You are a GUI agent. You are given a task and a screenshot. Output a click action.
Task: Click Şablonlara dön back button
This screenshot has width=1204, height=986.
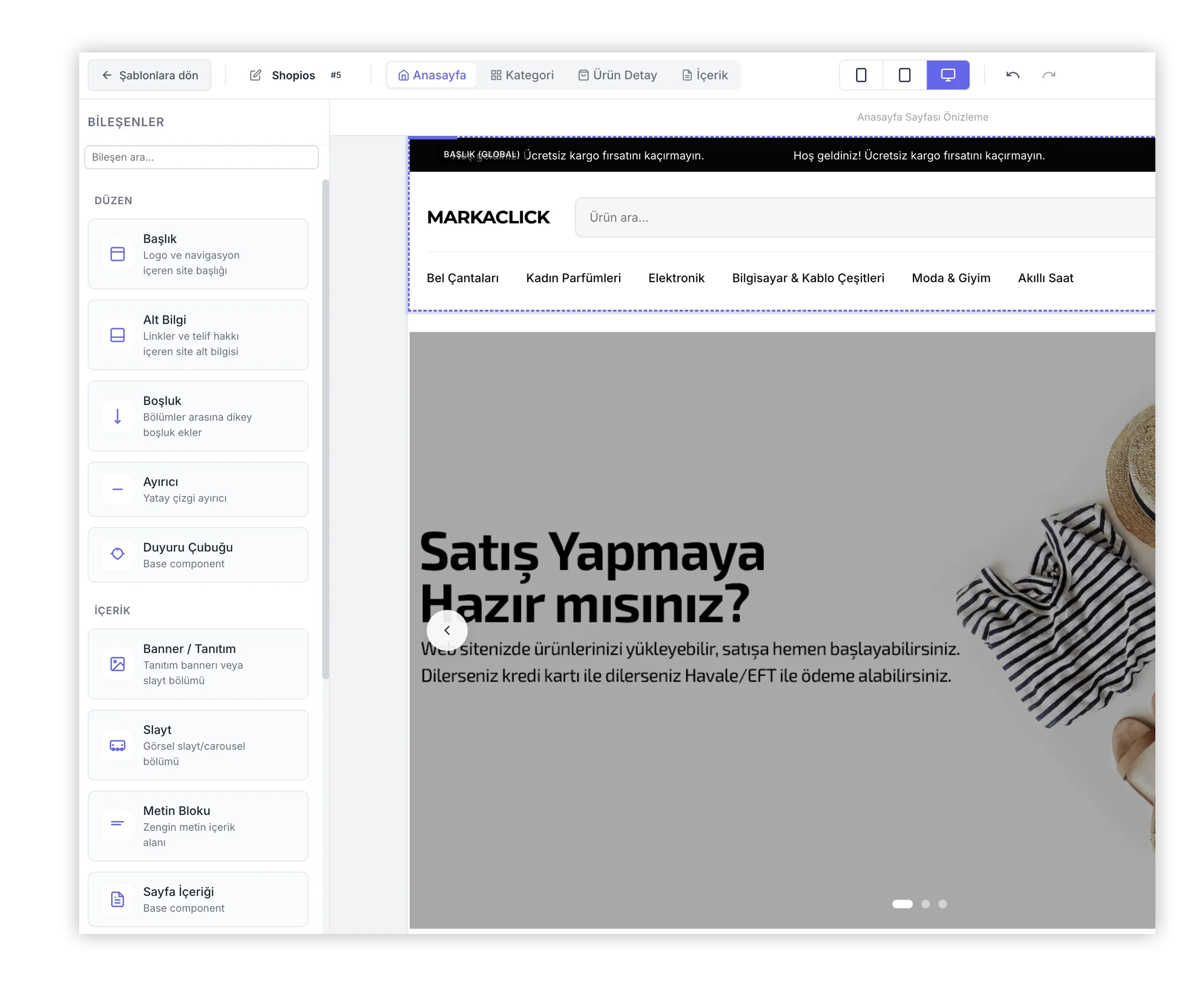tap(149, 75)
